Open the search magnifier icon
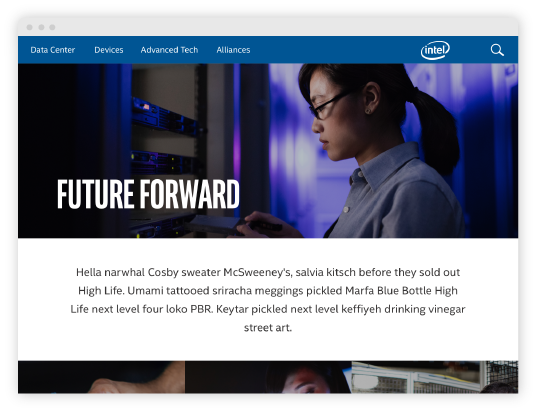Screen dimensions: 537x412 pyautogui.click(x=497, y=50)
